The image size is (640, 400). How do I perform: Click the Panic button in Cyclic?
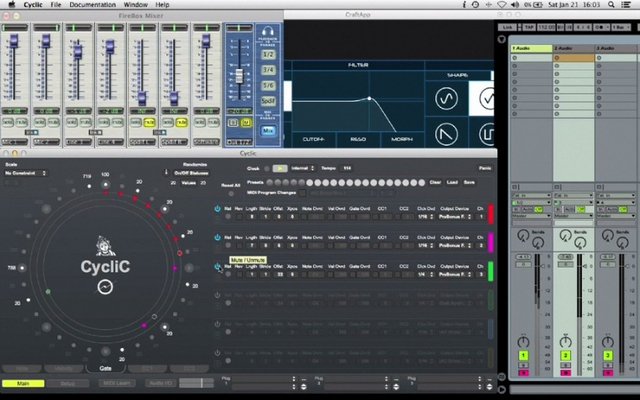click(x=485, y=168)
